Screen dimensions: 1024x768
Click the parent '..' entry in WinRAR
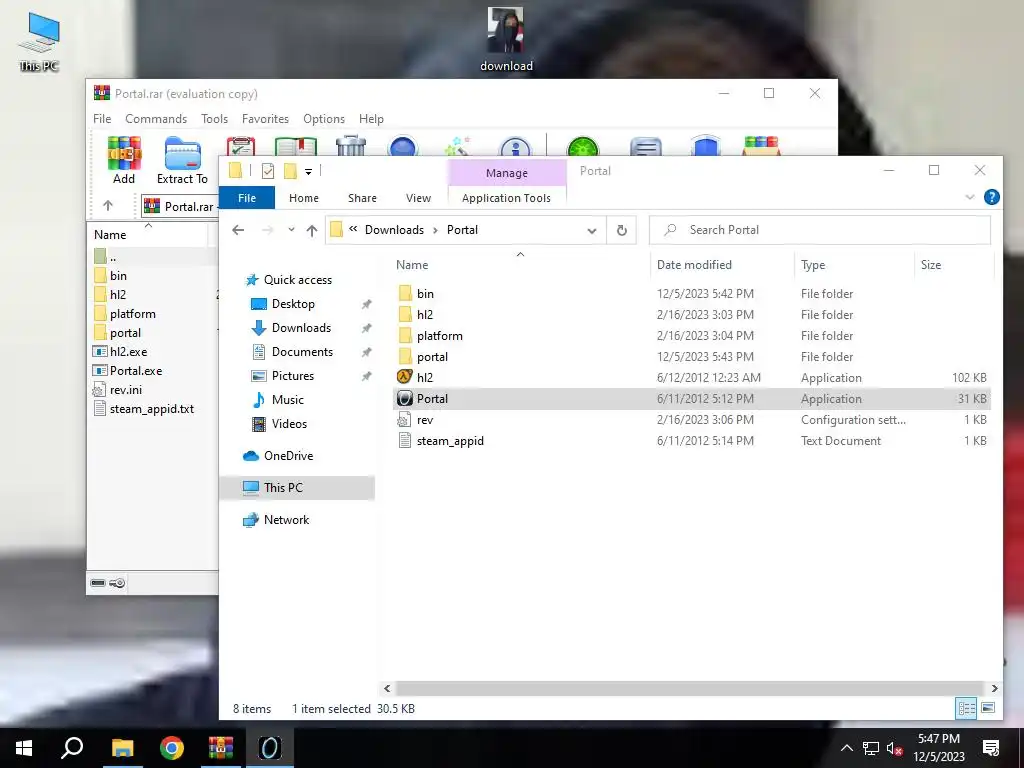pos(105,257)
